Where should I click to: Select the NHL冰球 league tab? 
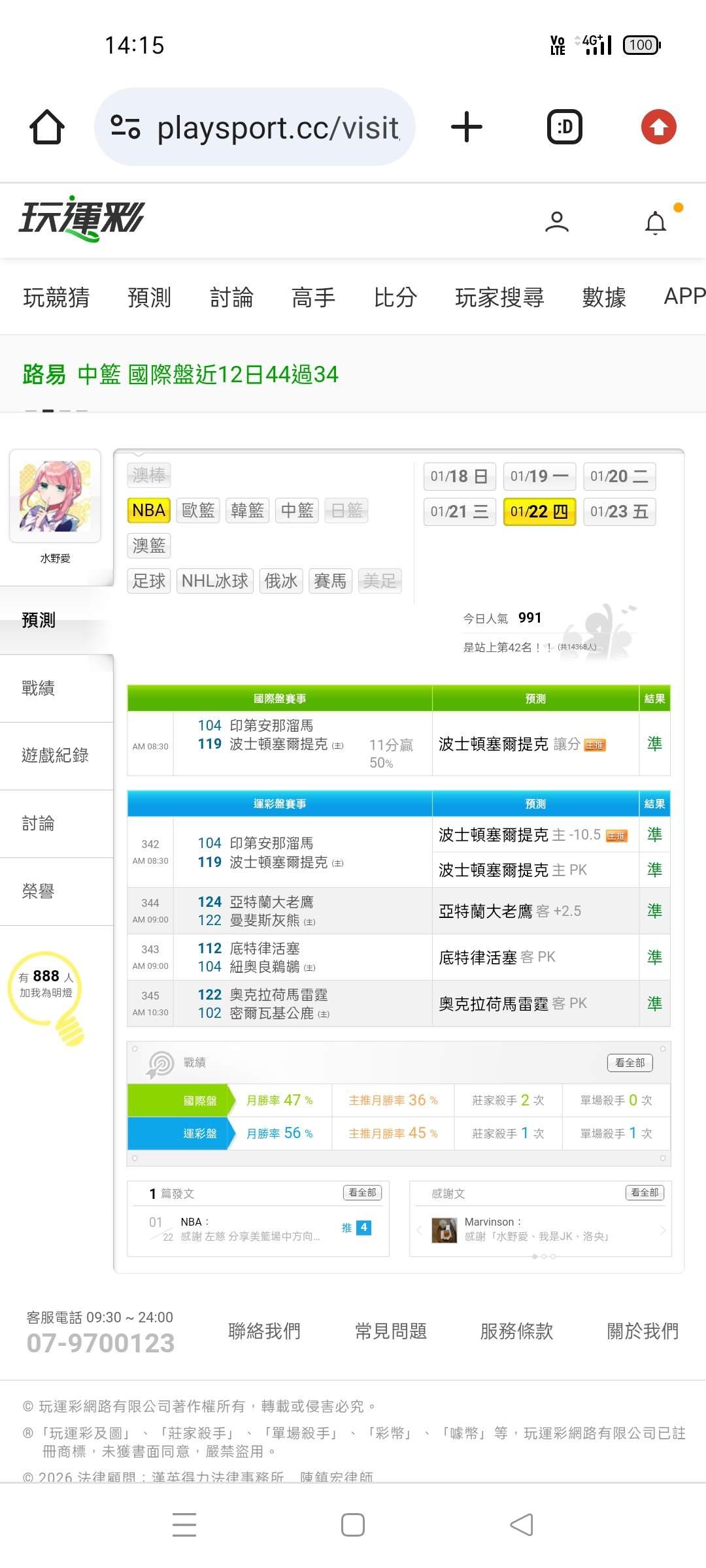click(x=215, y=581)
